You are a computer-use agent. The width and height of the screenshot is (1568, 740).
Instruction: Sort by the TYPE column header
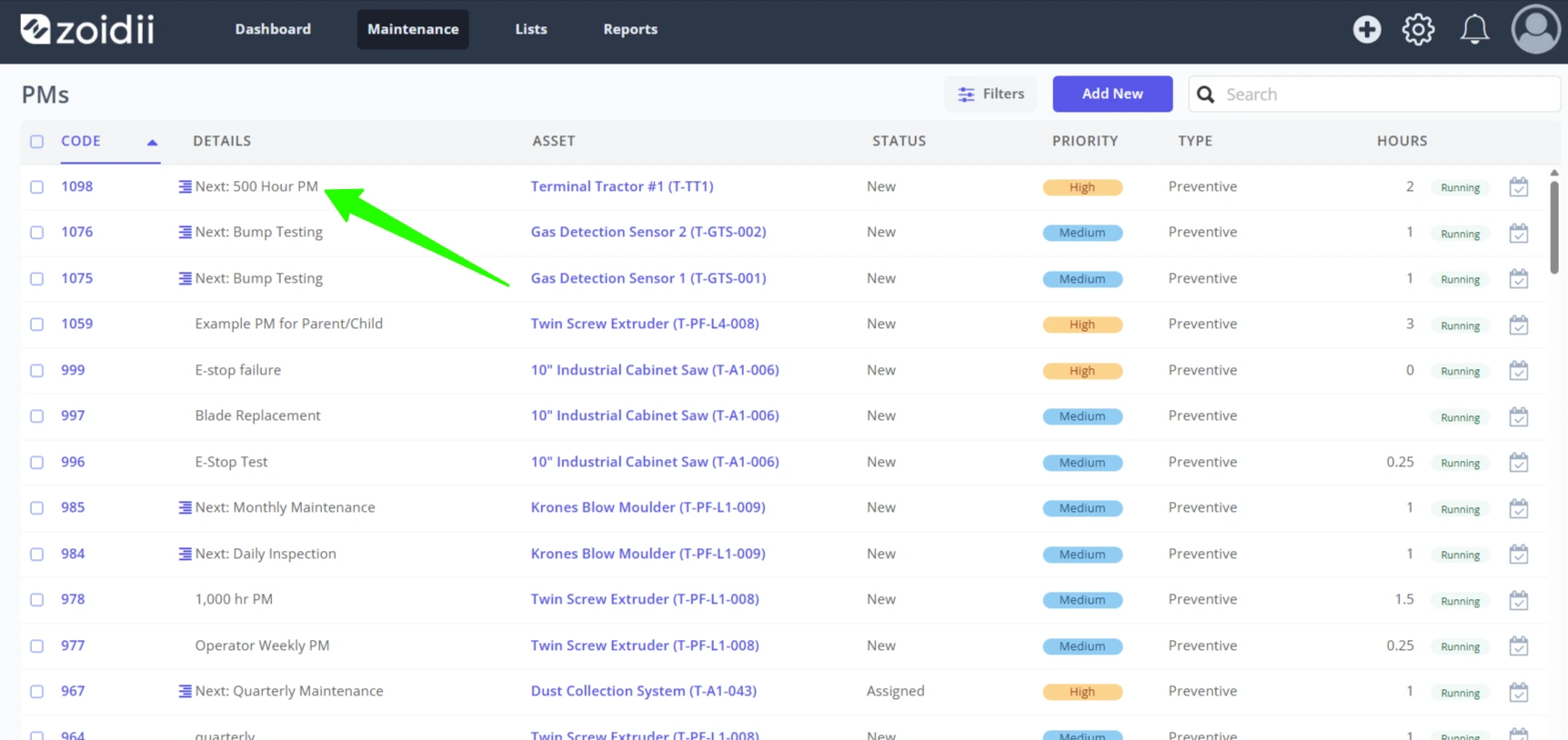1195,141
